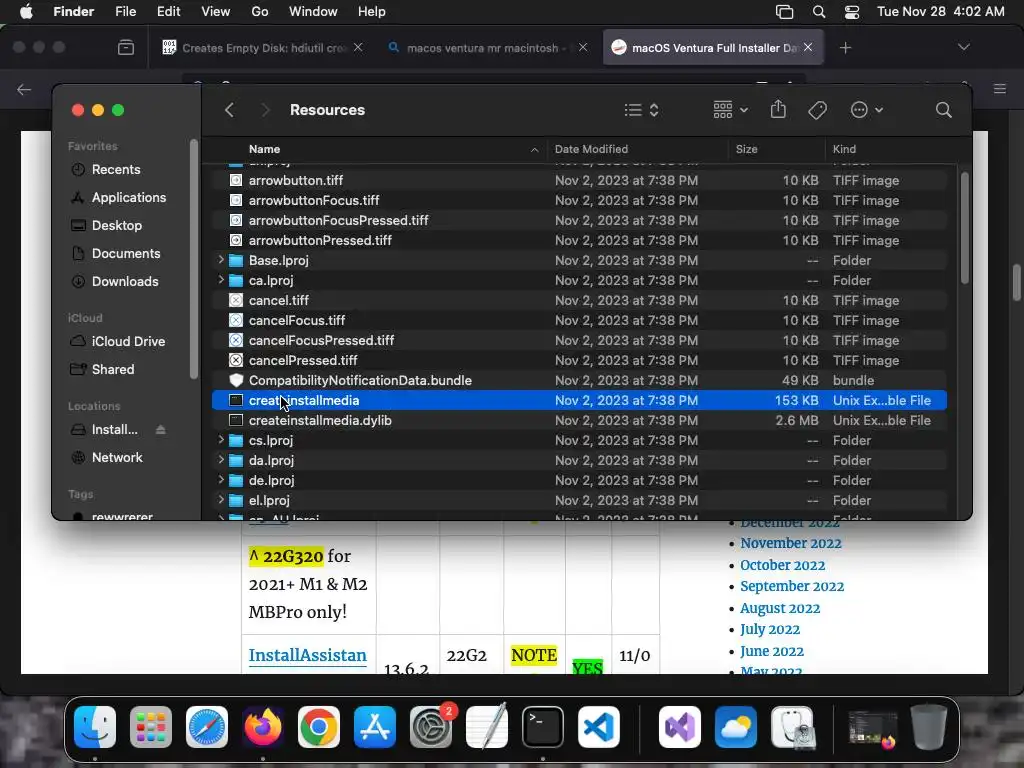Screen dimensions: 1024x768
Task: Open the October 2022 archive link
Action: pyautogui.click(x=782, y=565)
